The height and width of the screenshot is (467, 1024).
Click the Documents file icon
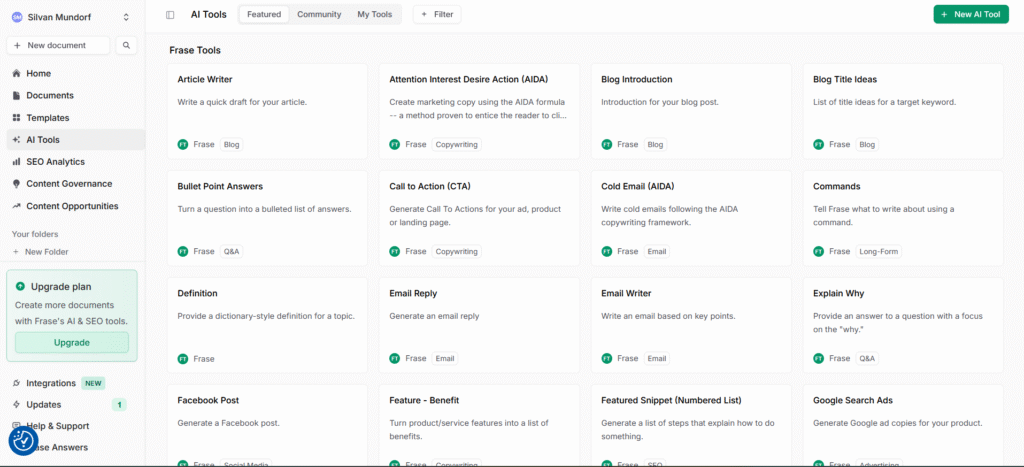(16, 95)
